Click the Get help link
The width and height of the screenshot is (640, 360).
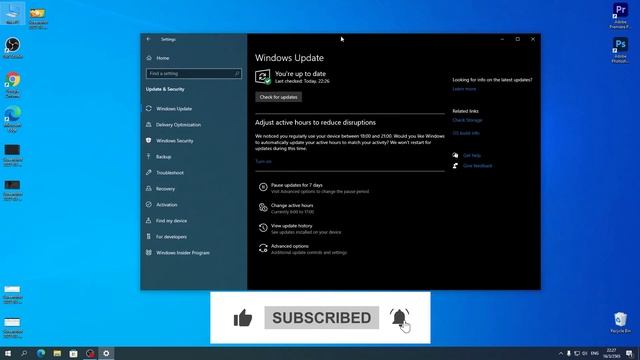tap(472, 156)
